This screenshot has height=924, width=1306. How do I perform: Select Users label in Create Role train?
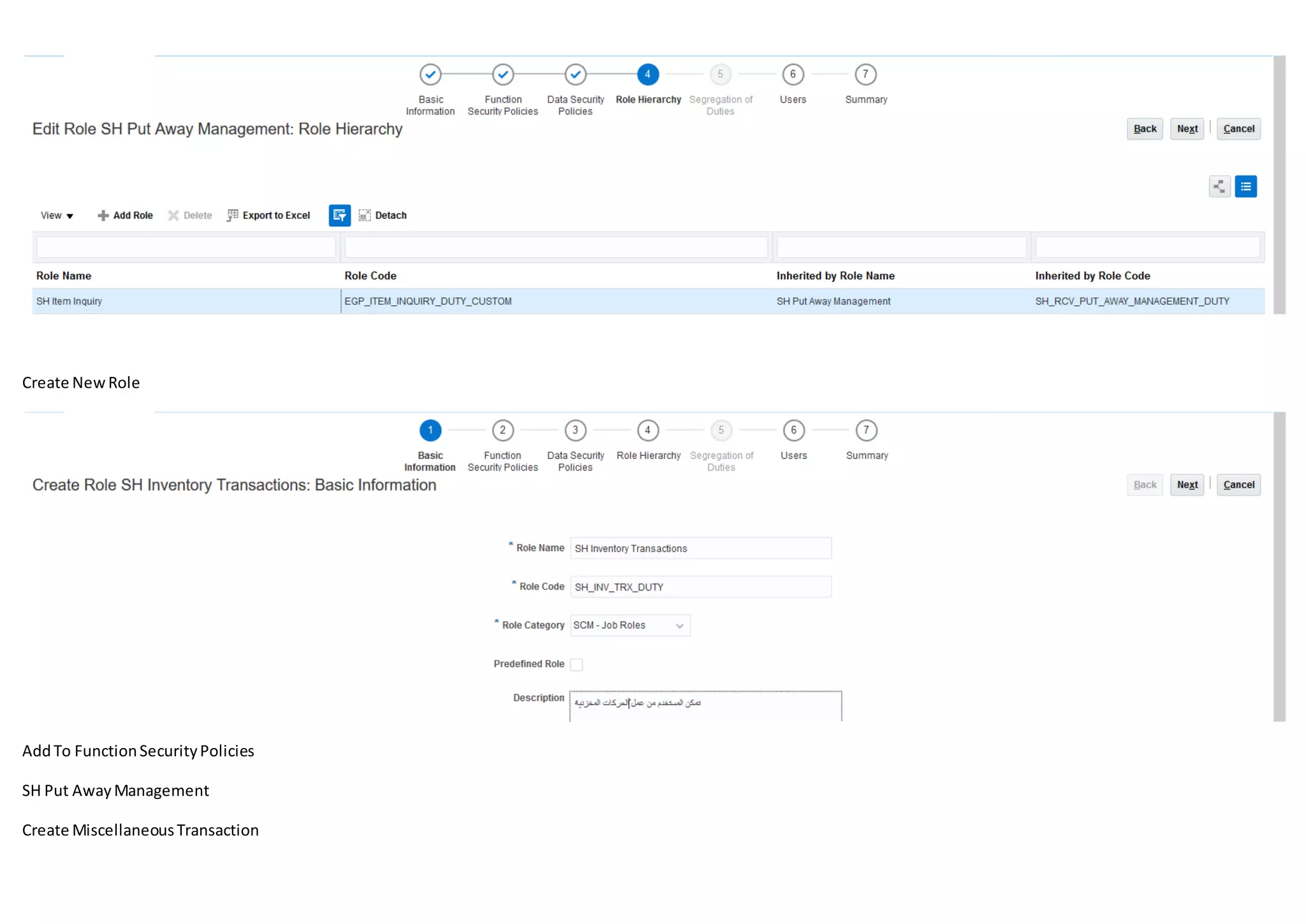tap(793, 455)
